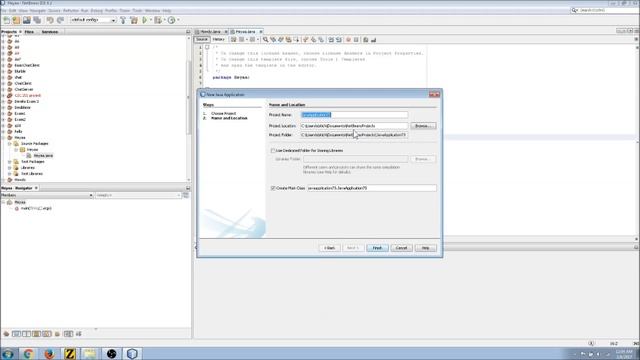640x360 pixels.
Task: Click the Build Project hammer icon
Action: click(x=123, y=20)
